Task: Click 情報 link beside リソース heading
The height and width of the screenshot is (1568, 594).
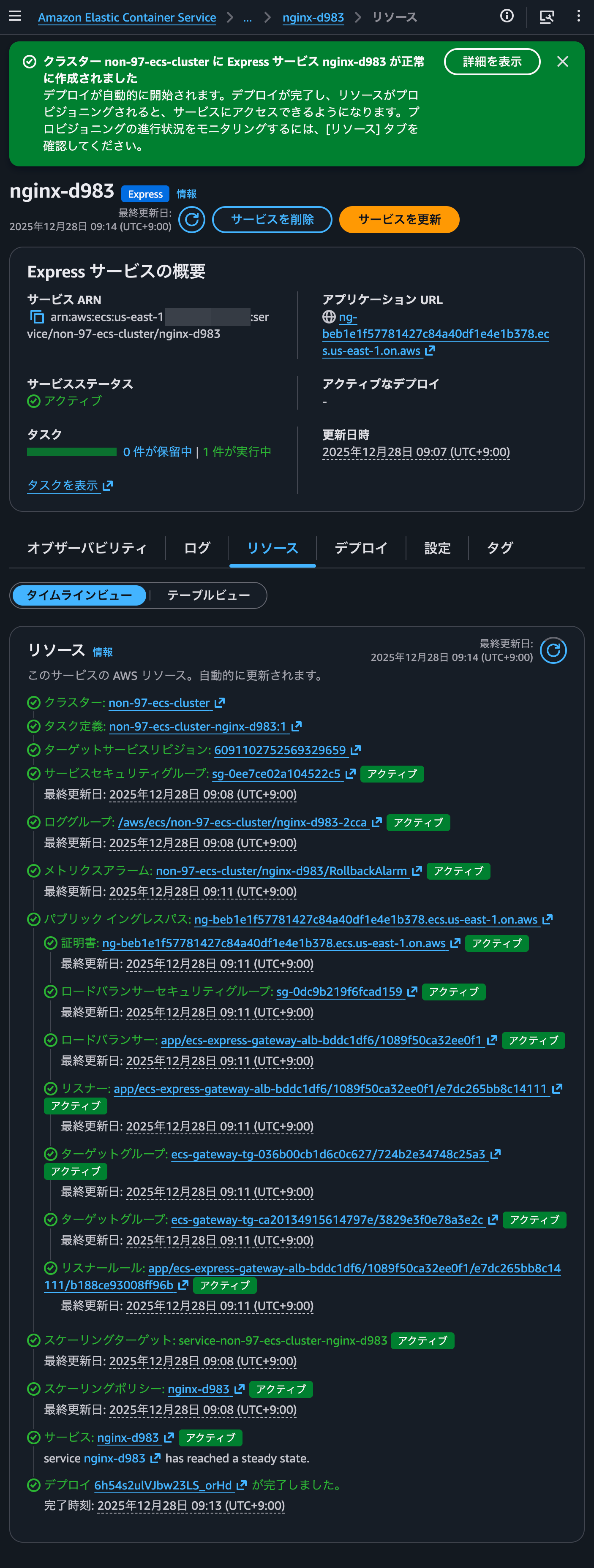Action: click(102, 652)
